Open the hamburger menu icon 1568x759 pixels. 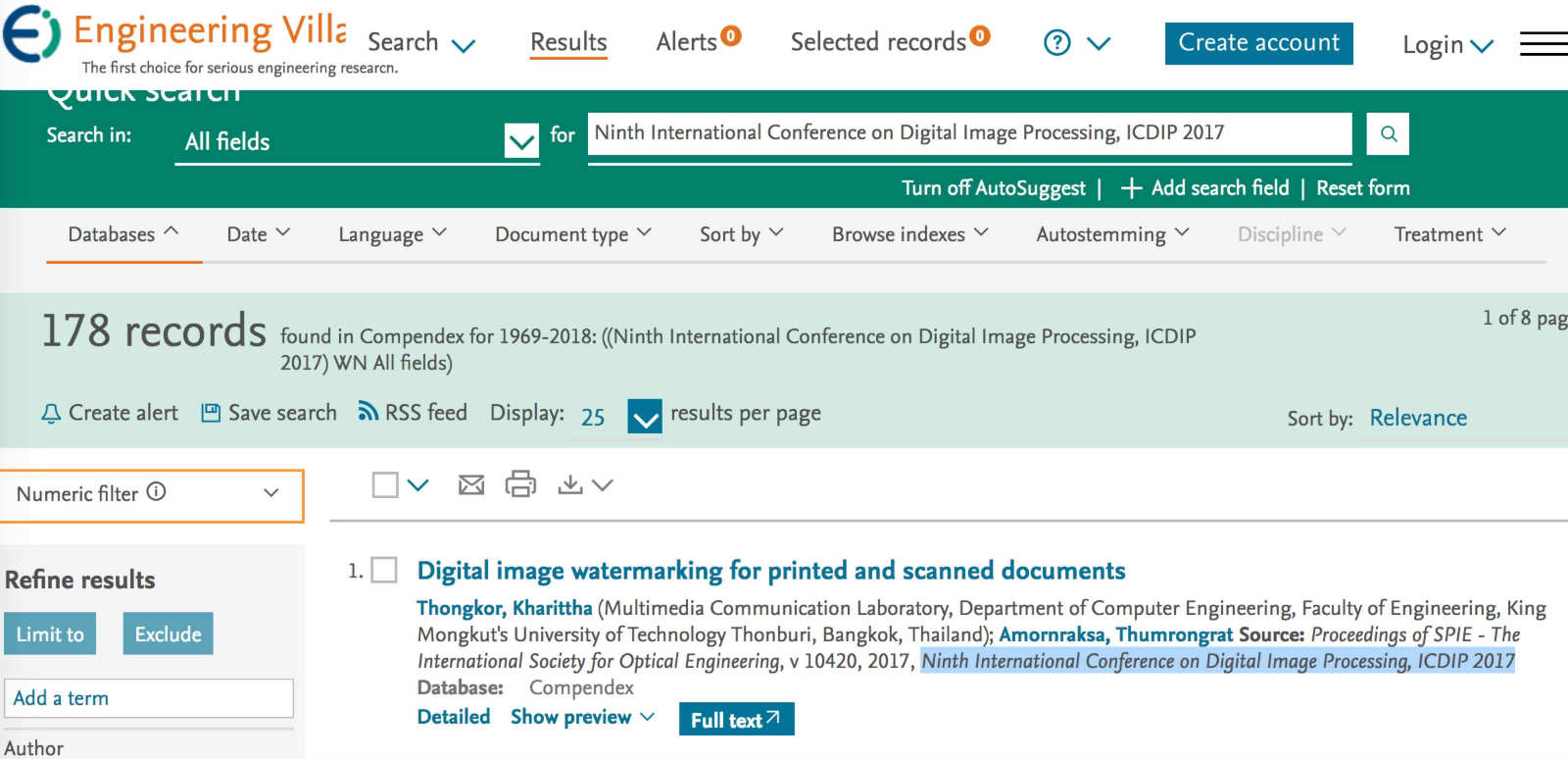click(x=1543, y=44)
